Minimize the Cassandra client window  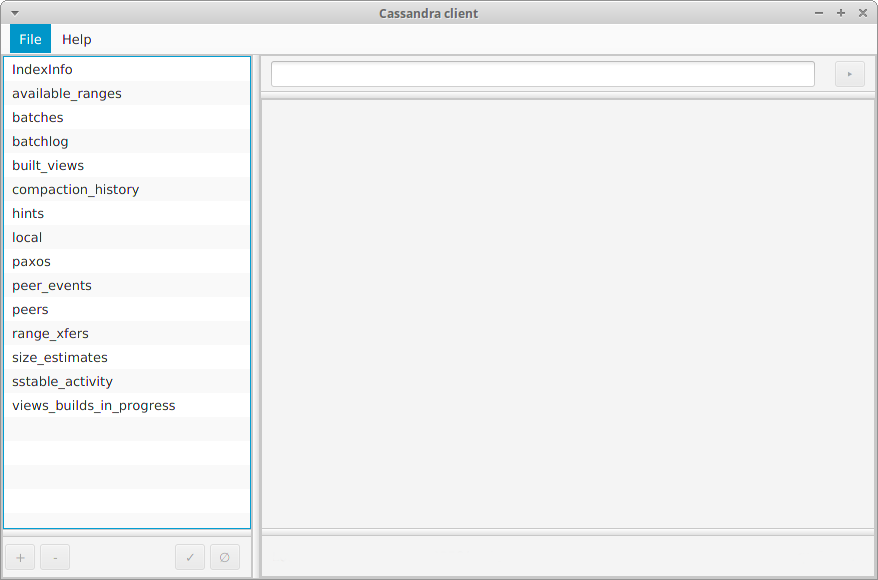point(819,13)
